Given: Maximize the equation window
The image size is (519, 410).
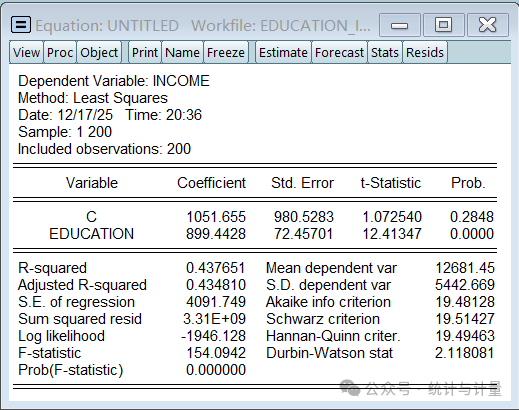Looking at the screenshot, I should (x=444, y=25).
